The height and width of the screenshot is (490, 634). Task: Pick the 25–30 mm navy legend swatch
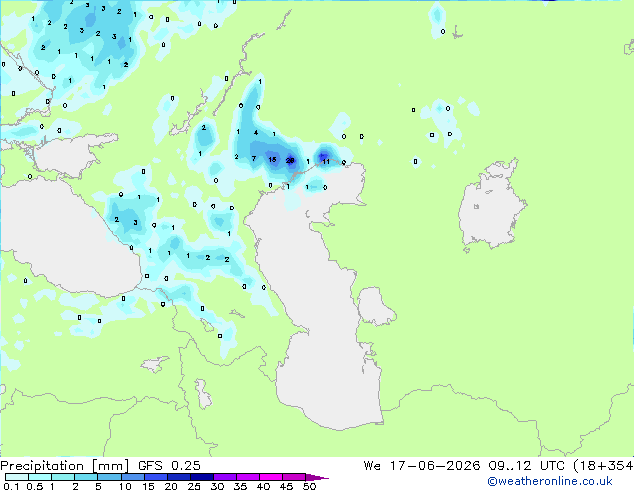pos(201,477)
